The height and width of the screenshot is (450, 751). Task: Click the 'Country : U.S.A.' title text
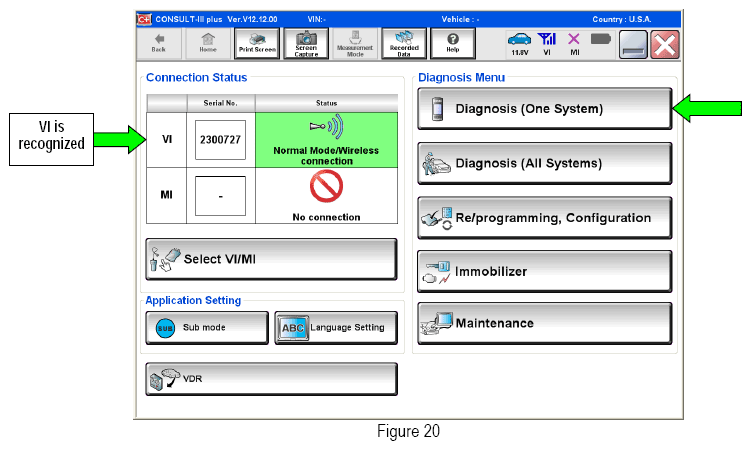(x=622, y=19)
